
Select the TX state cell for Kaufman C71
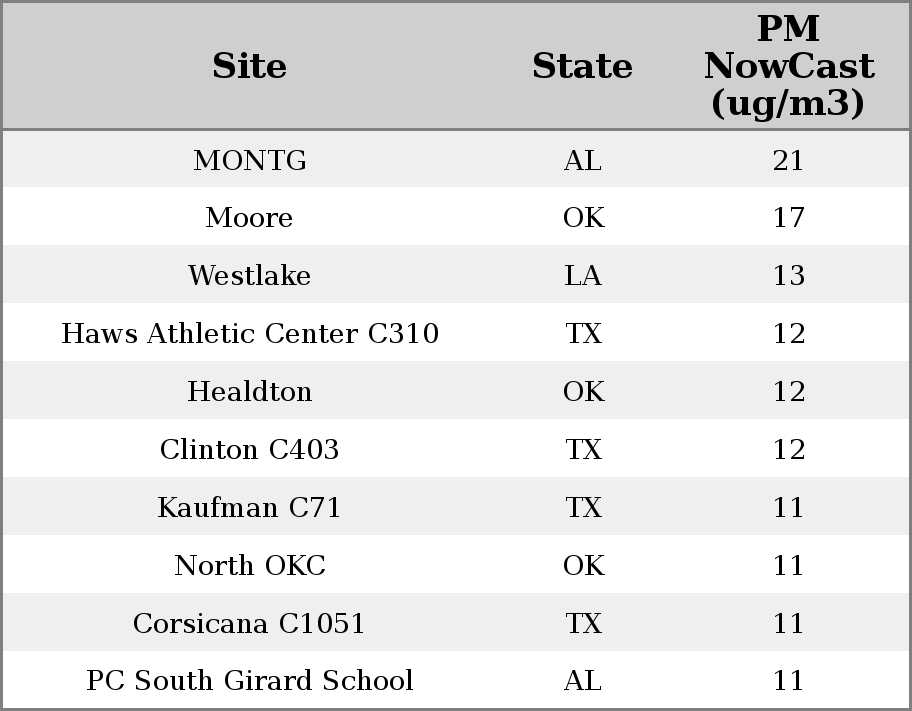click(583, 507)
